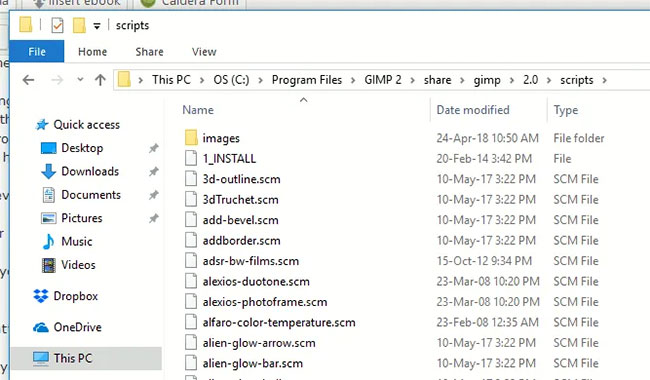Select file alien-glow-arrow.scm
This screenshot has width=650, height=380.
tap(259, 343)
